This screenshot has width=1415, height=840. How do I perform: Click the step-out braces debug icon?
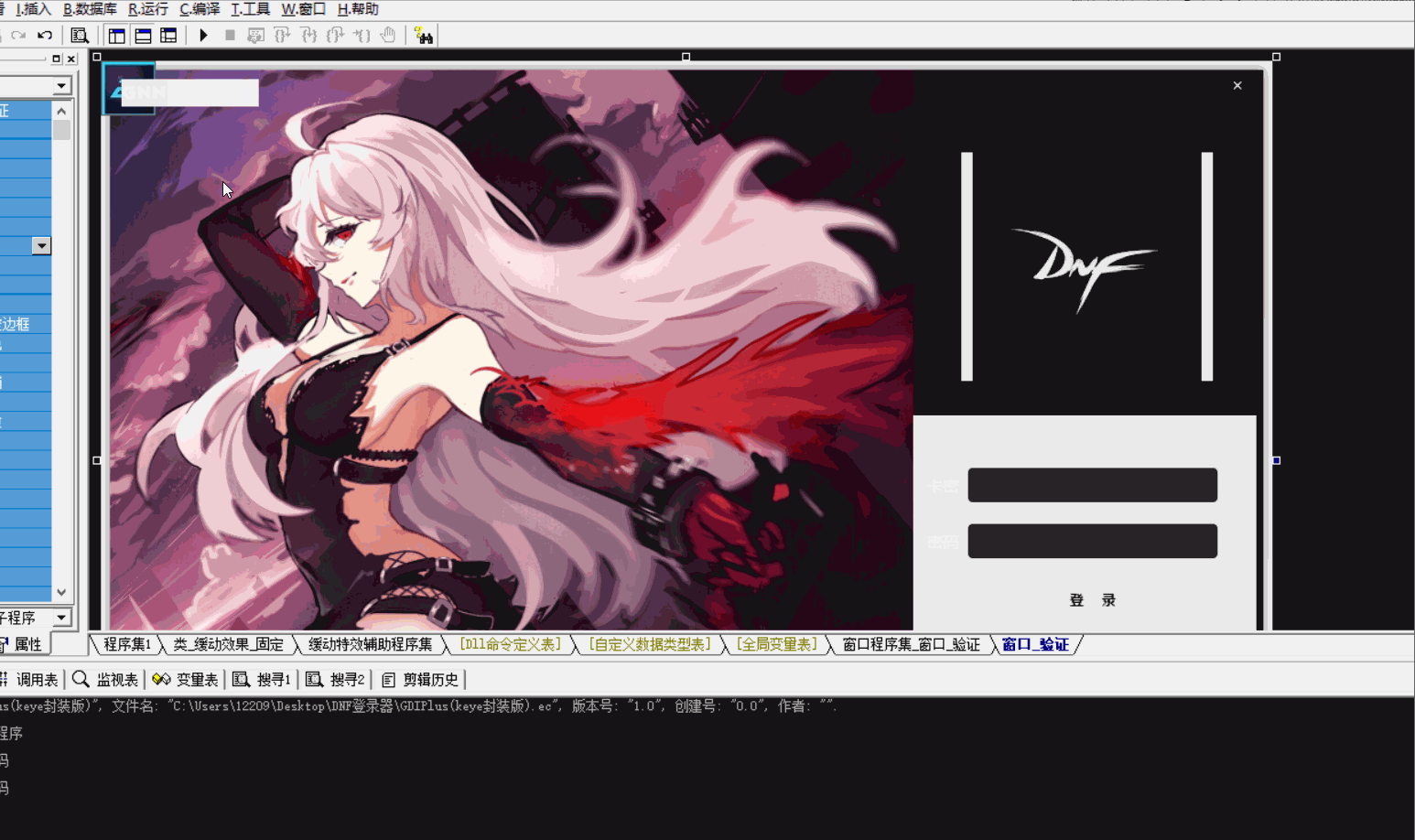click(335, 36)
